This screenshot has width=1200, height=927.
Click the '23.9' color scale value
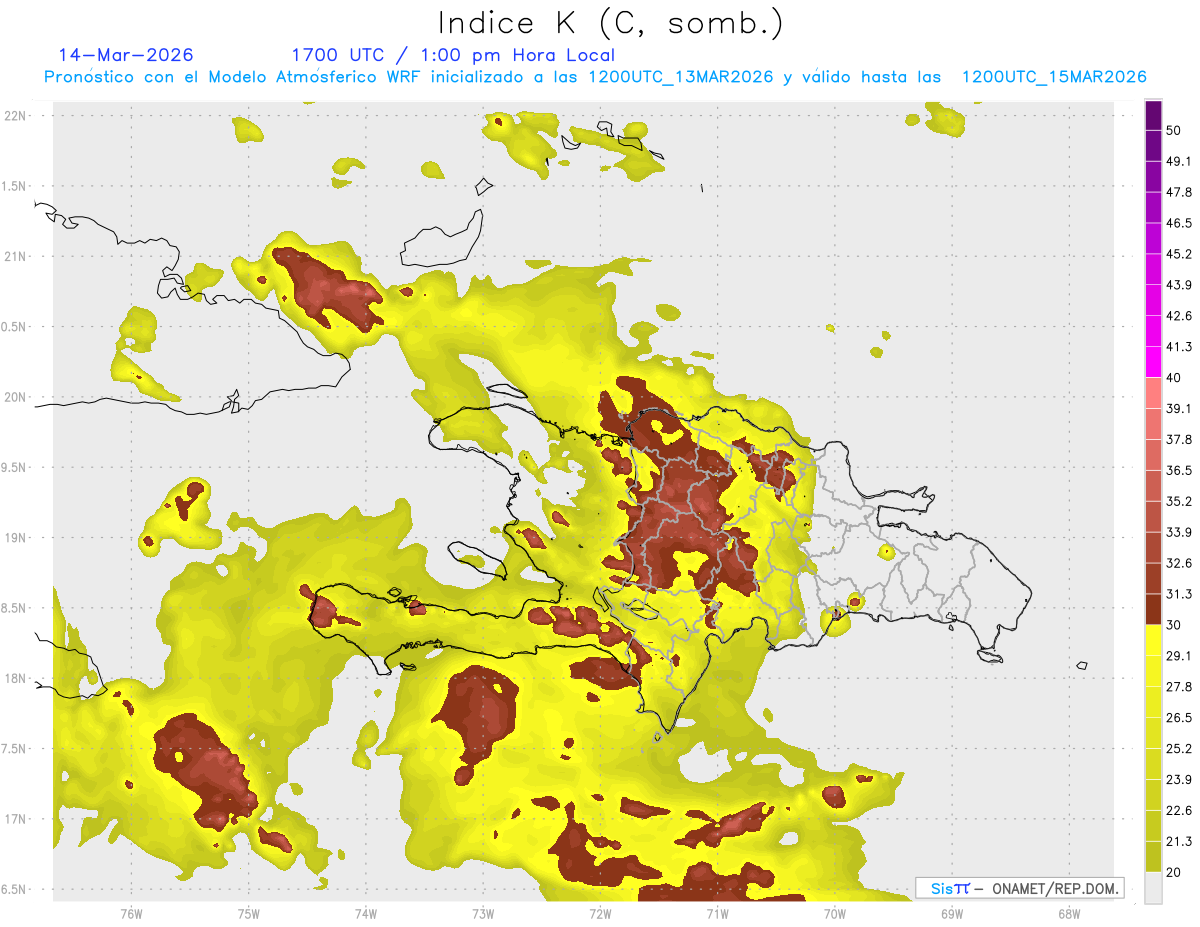click(x=1180, y=780)
